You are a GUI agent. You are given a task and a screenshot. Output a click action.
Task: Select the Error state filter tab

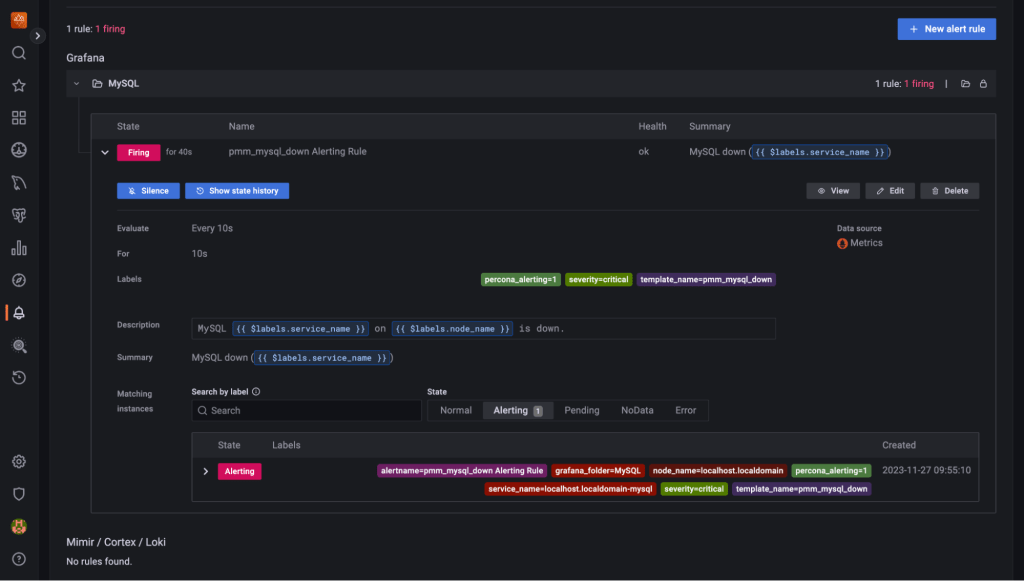[685, 410]
